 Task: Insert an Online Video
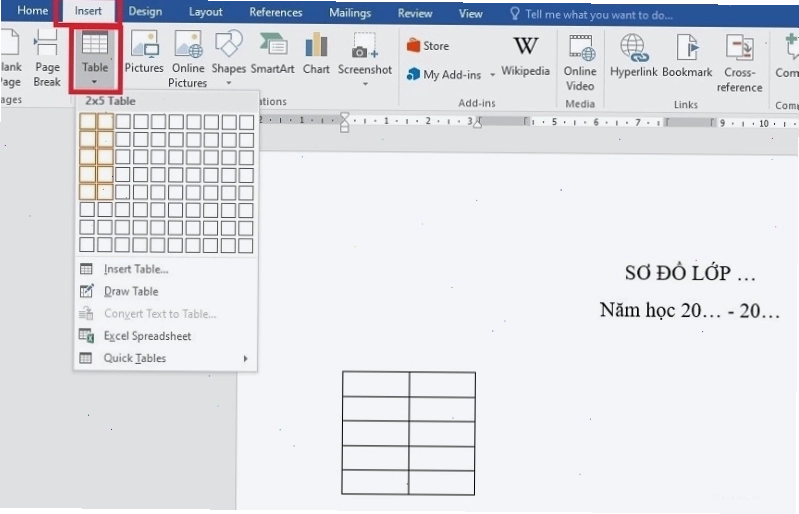(x=580, y=63)
